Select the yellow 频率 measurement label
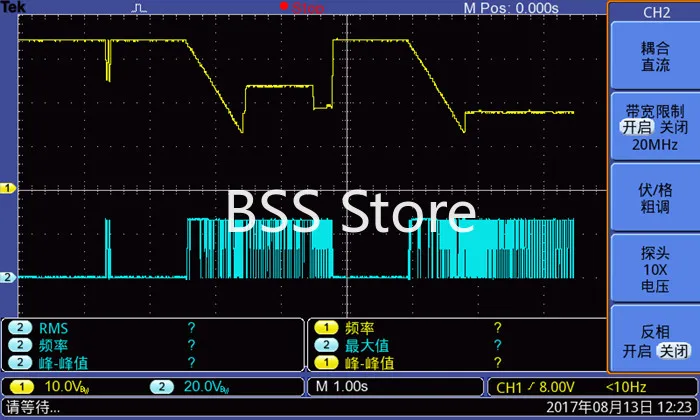The height and width of the screenshot is (420, 700). (x=359, y=328)
